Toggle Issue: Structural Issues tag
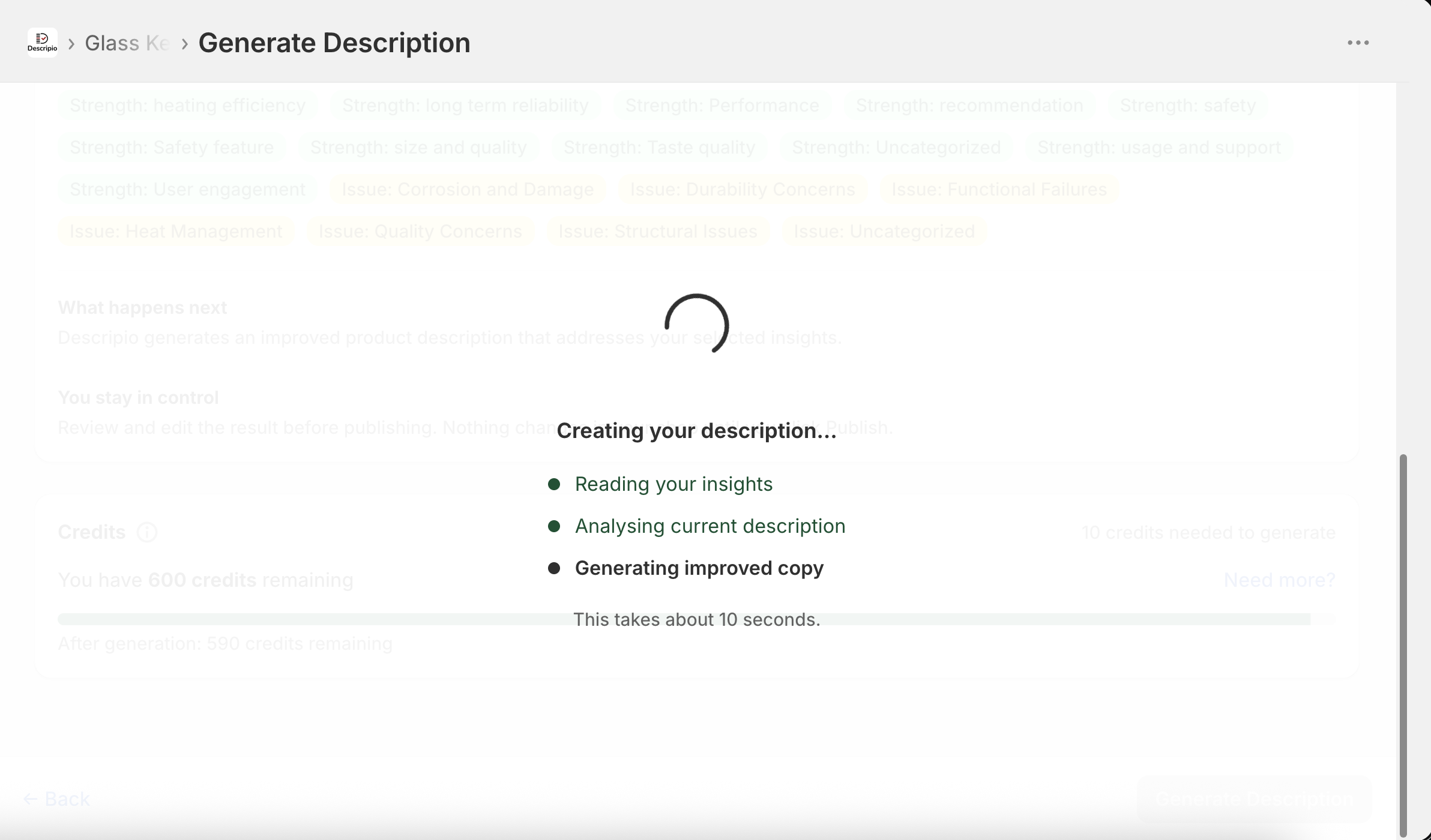The width and height of the screenshot is (1431, 840). (658, 232)
